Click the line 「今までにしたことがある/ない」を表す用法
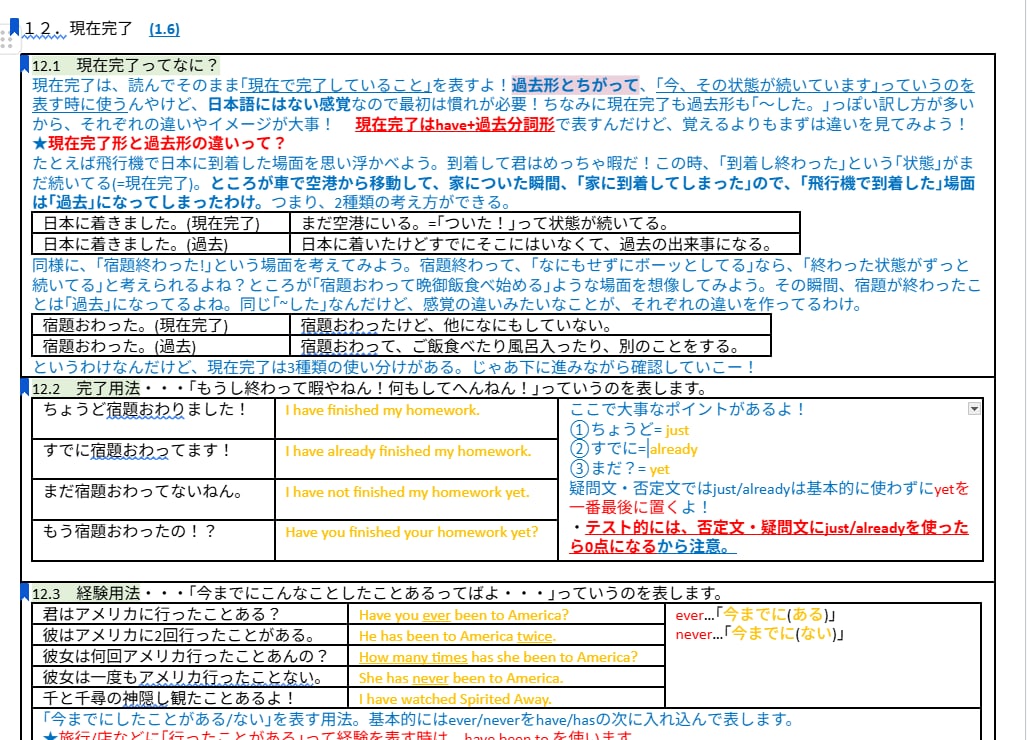The width and height of the screenshot is (1027, 740). pos(418,720)
